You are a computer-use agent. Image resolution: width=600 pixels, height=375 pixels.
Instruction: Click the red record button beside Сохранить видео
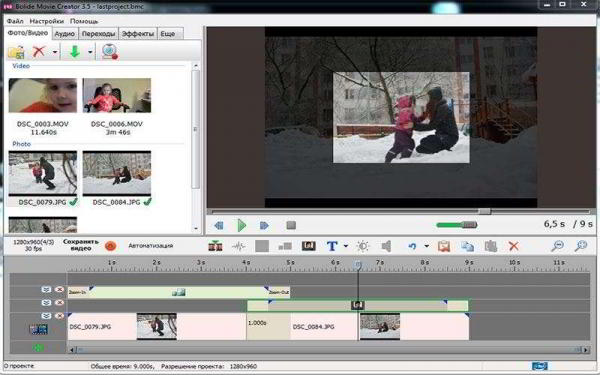(x=111, y=246)
